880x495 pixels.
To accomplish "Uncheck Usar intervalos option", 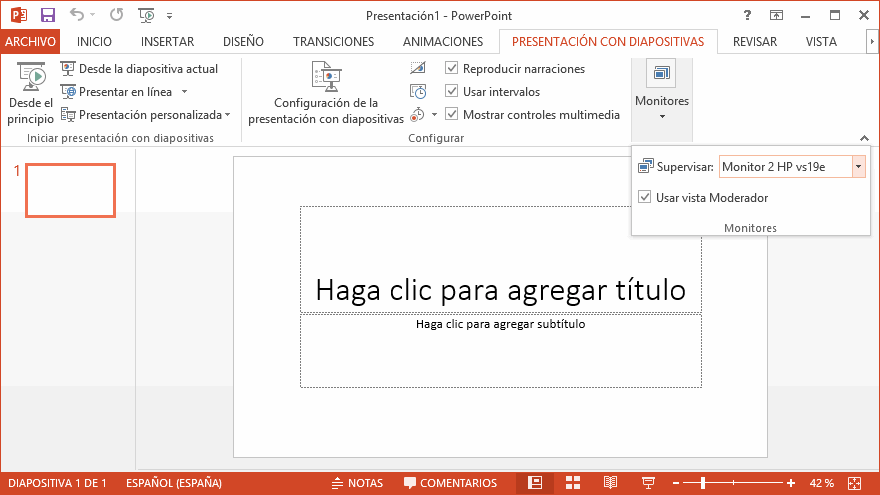I will pyautogui.click(x=452, y=92).
